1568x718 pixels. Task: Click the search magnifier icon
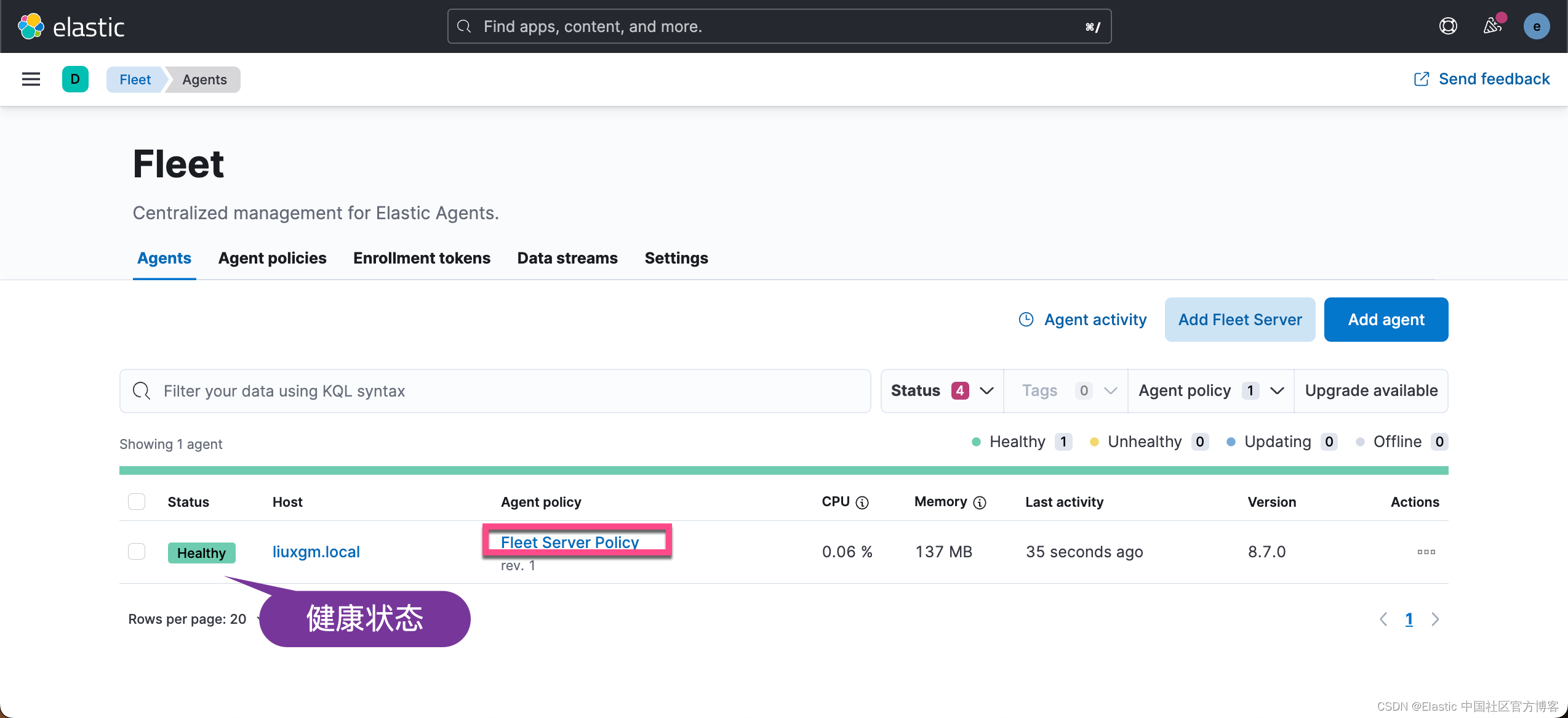462,27
